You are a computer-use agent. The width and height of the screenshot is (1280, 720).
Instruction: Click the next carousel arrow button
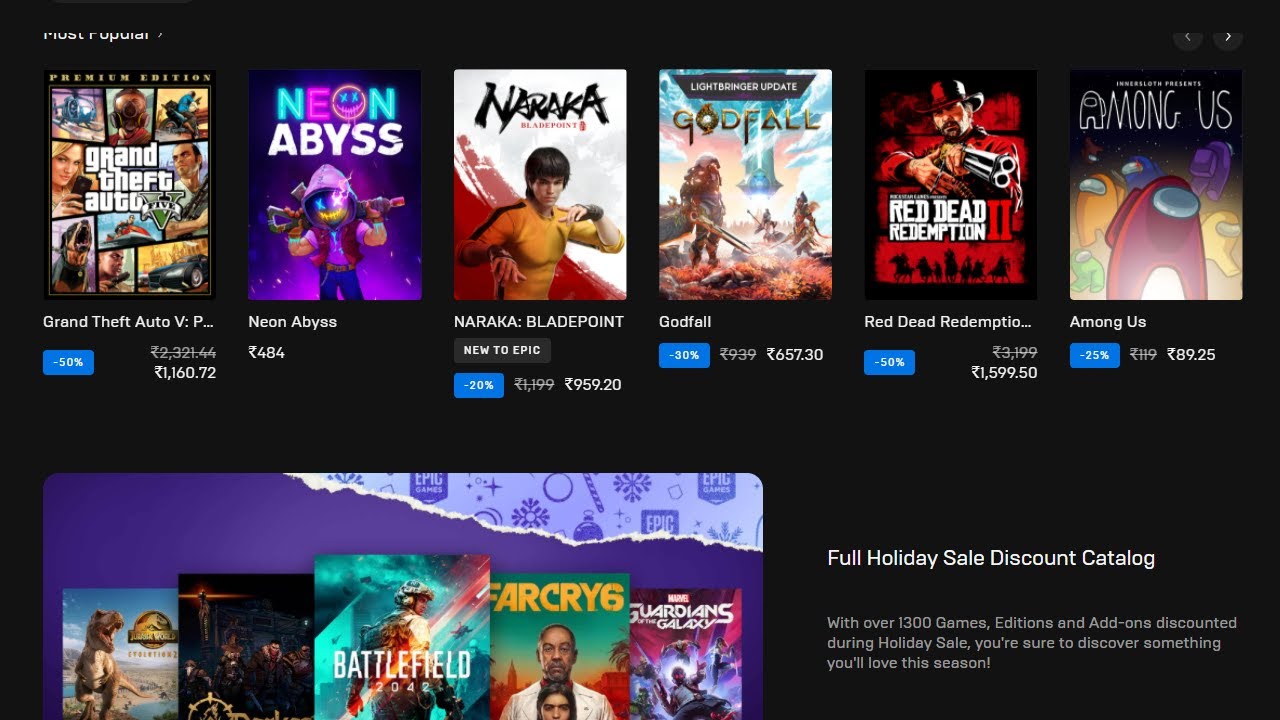pos(1228,37)
